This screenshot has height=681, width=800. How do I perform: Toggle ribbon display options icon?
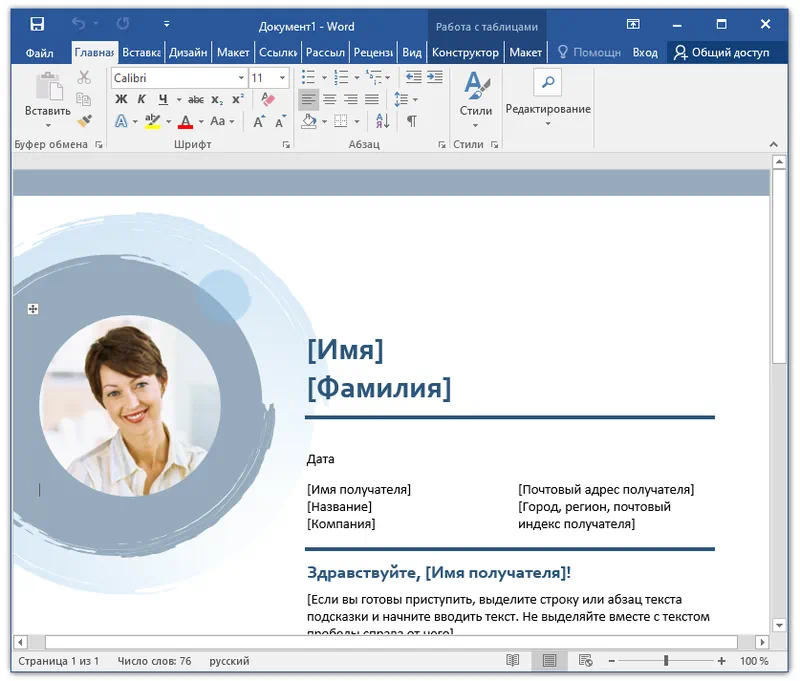pyautogui.click(x=633, y=24)
